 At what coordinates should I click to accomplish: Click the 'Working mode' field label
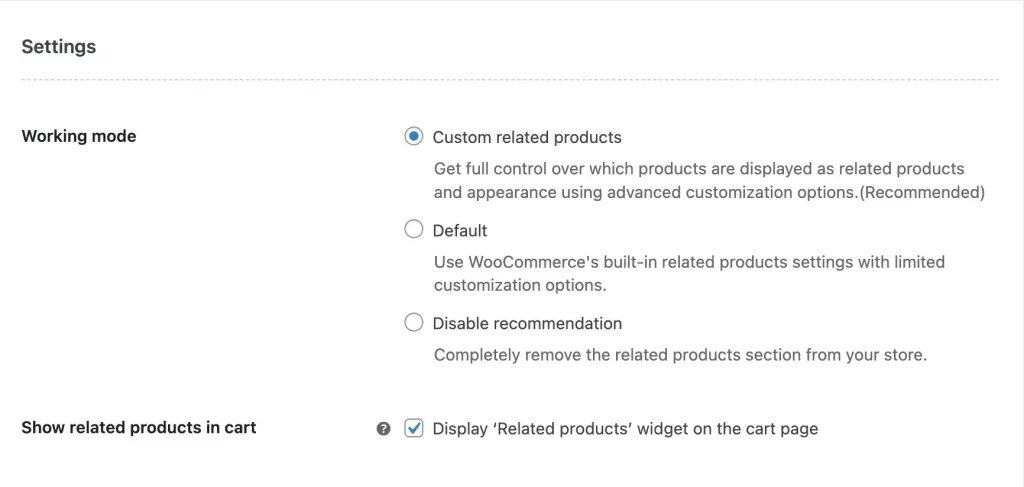(79, 136)
